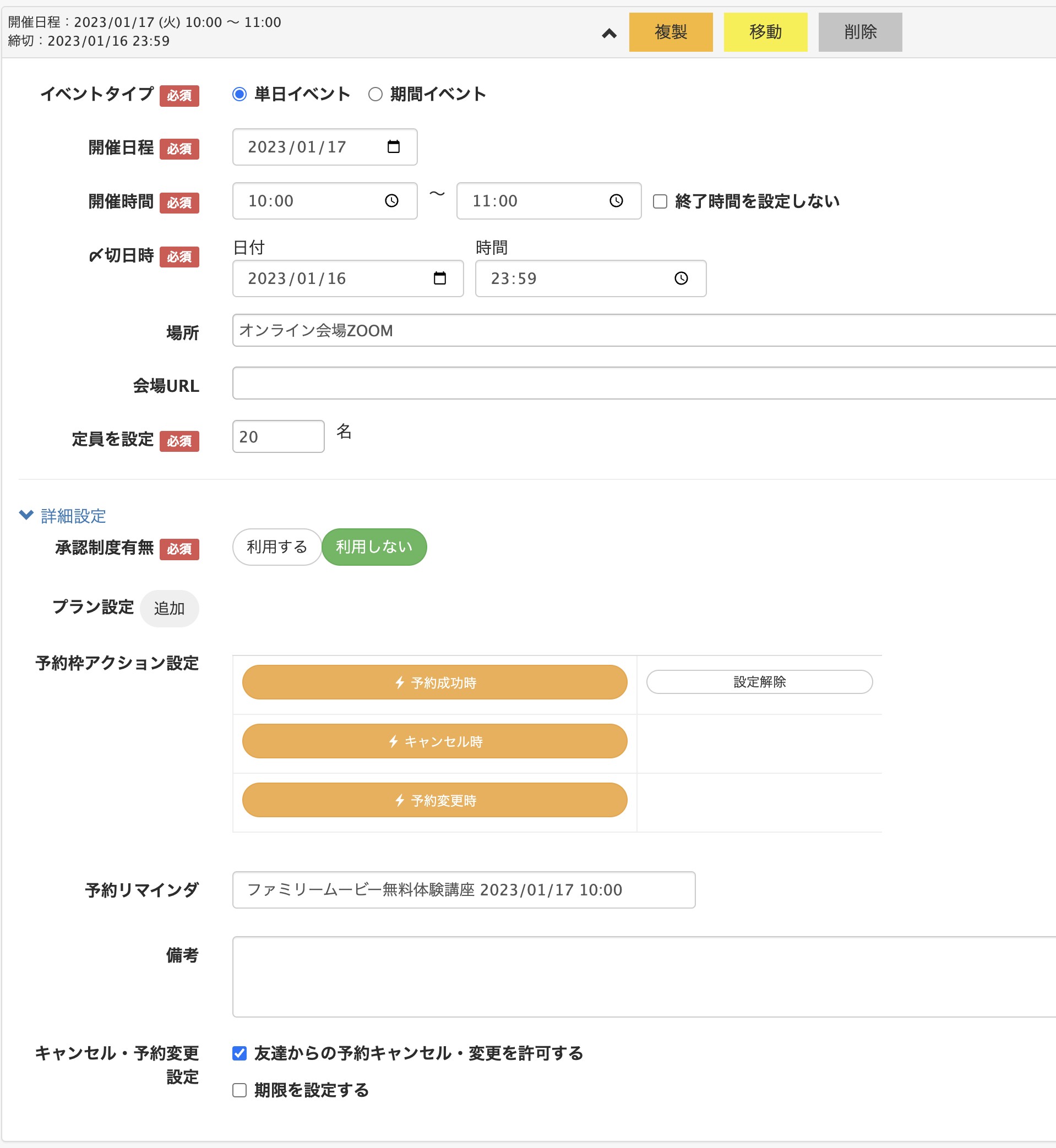The image size is (1056, 1148).
Task: Click the lightning 予約変更時 action button
Action: coord(435,800)
